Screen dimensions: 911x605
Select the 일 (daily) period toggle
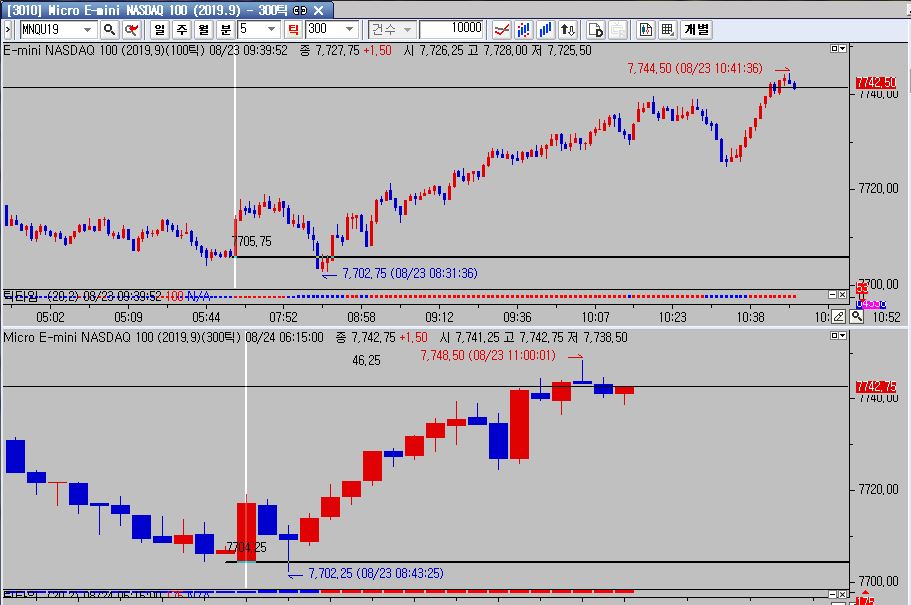160,30
